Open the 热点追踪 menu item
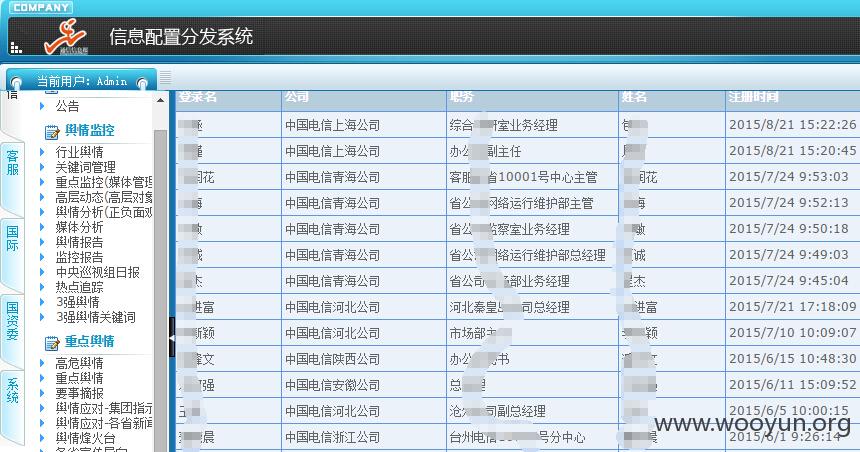This screenshot has width=860, height=452. [80, 287]
